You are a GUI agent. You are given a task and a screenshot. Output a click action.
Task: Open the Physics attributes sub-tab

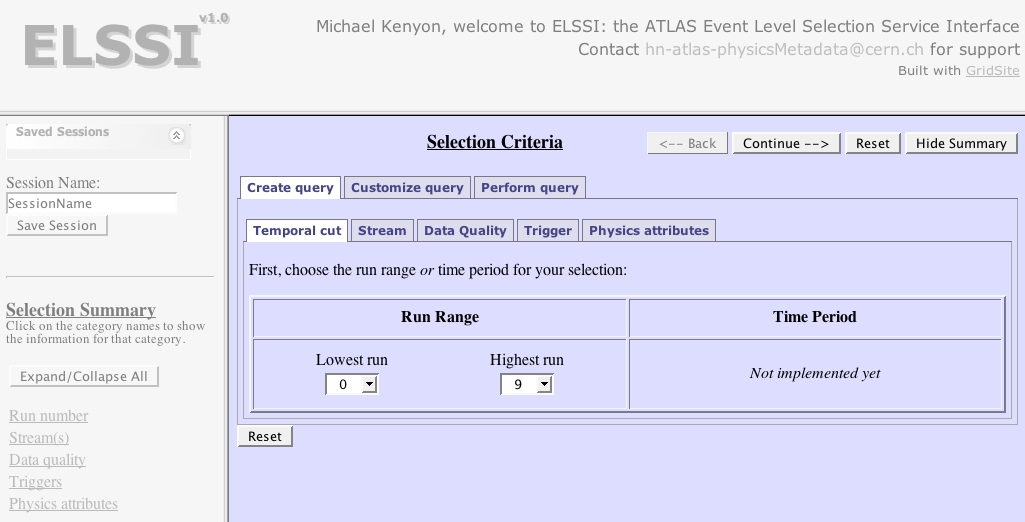pyautogui.click(x=648, y=231)
